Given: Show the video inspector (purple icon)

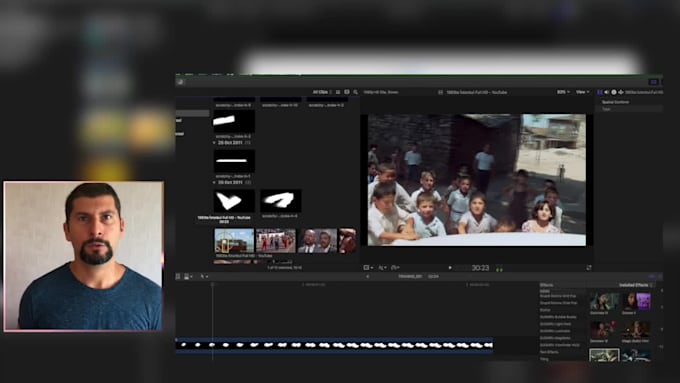Looking at the screenshot, I should (600, 92).
